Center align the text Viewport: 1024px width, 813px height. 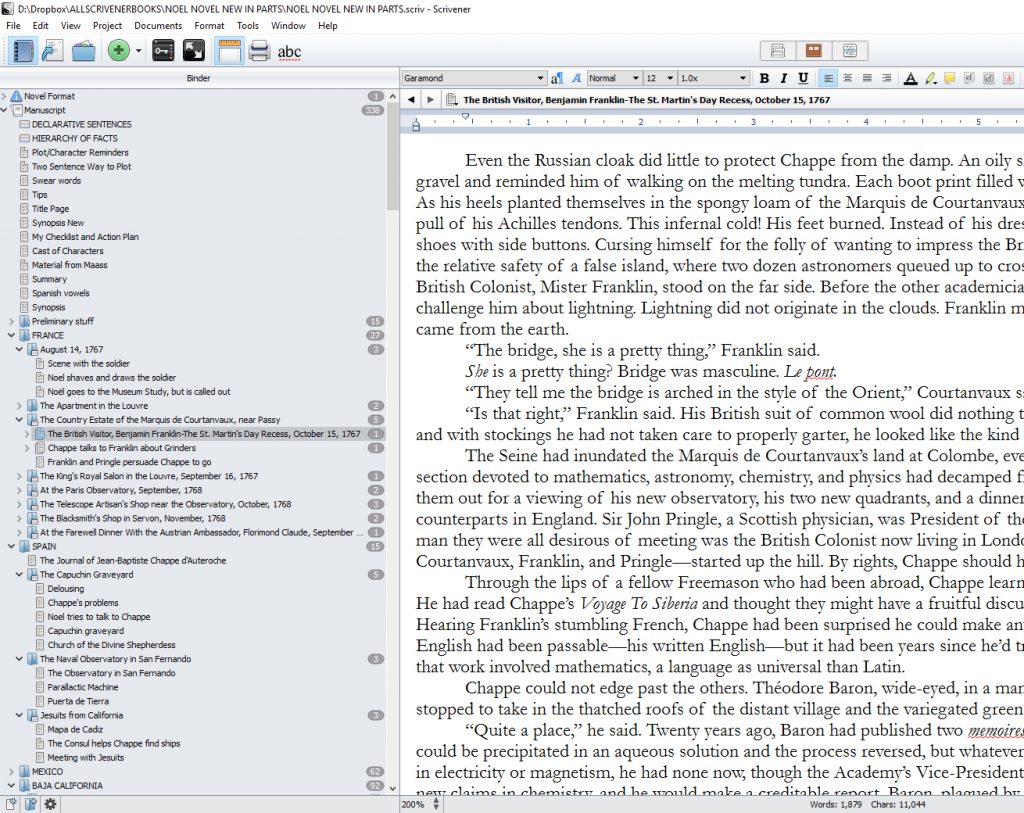click(x=848, y=78)
